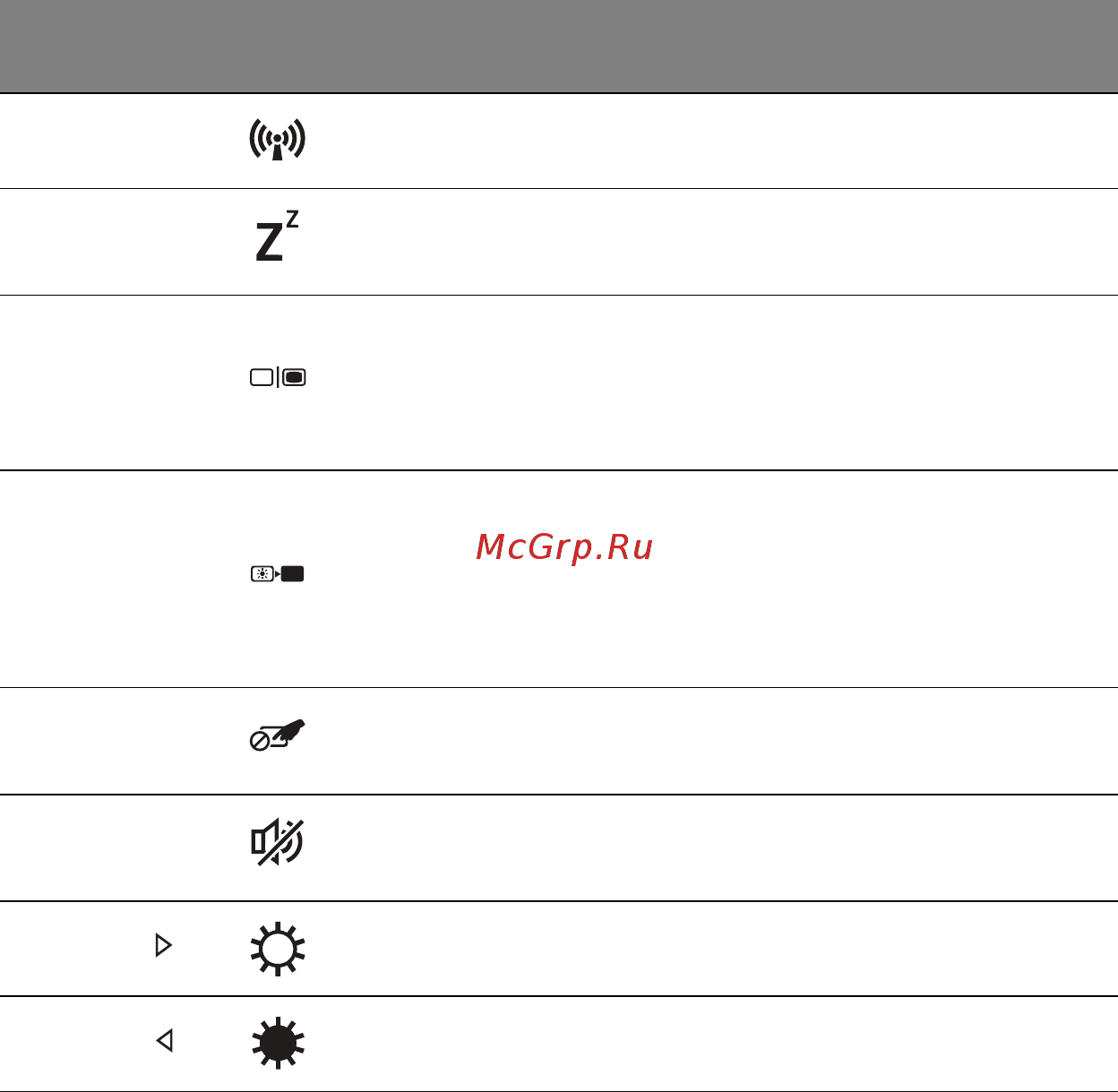The height and width of the screenshot is (1092, 1118).
Task: Click the Zz sleep mode icon
Action: click(277, 236)
